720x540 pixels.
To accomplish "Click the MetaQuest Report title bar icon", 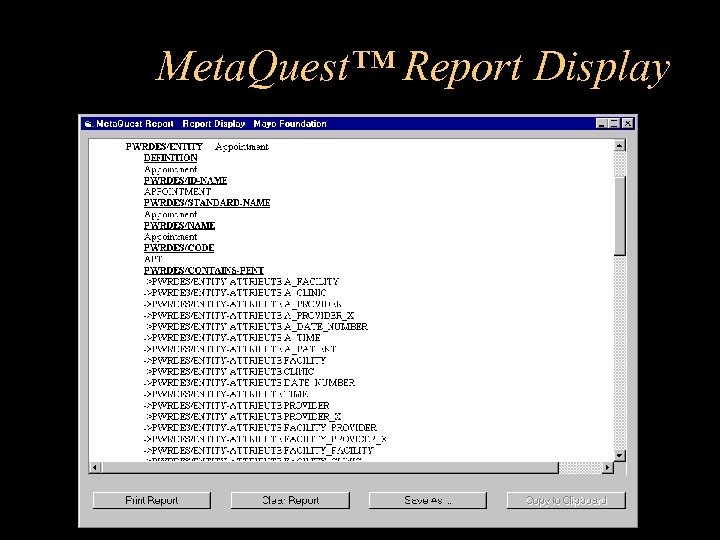I will point(89,124).
